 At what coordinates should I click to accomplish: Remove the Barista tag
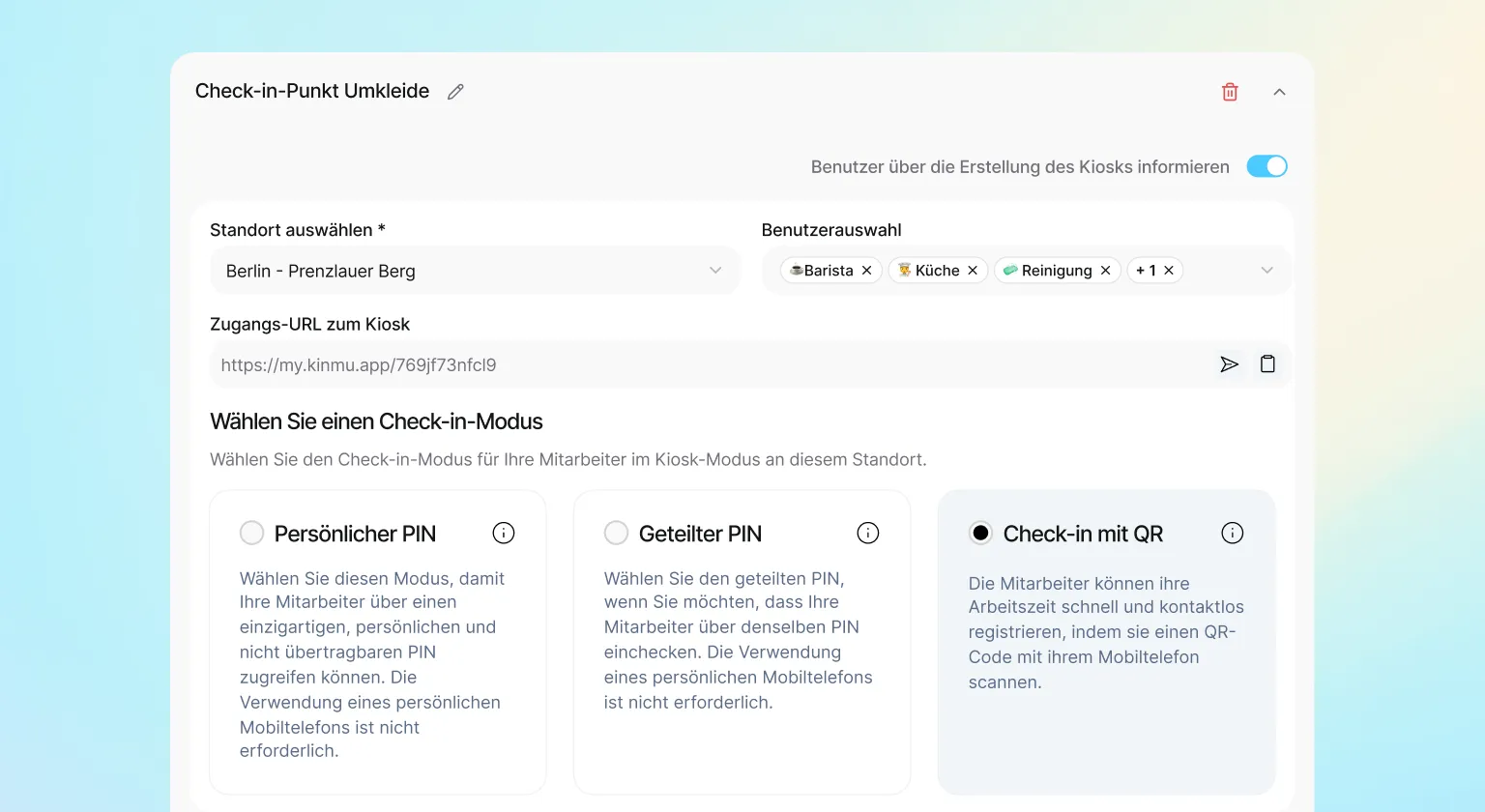(x=867, y=271)
